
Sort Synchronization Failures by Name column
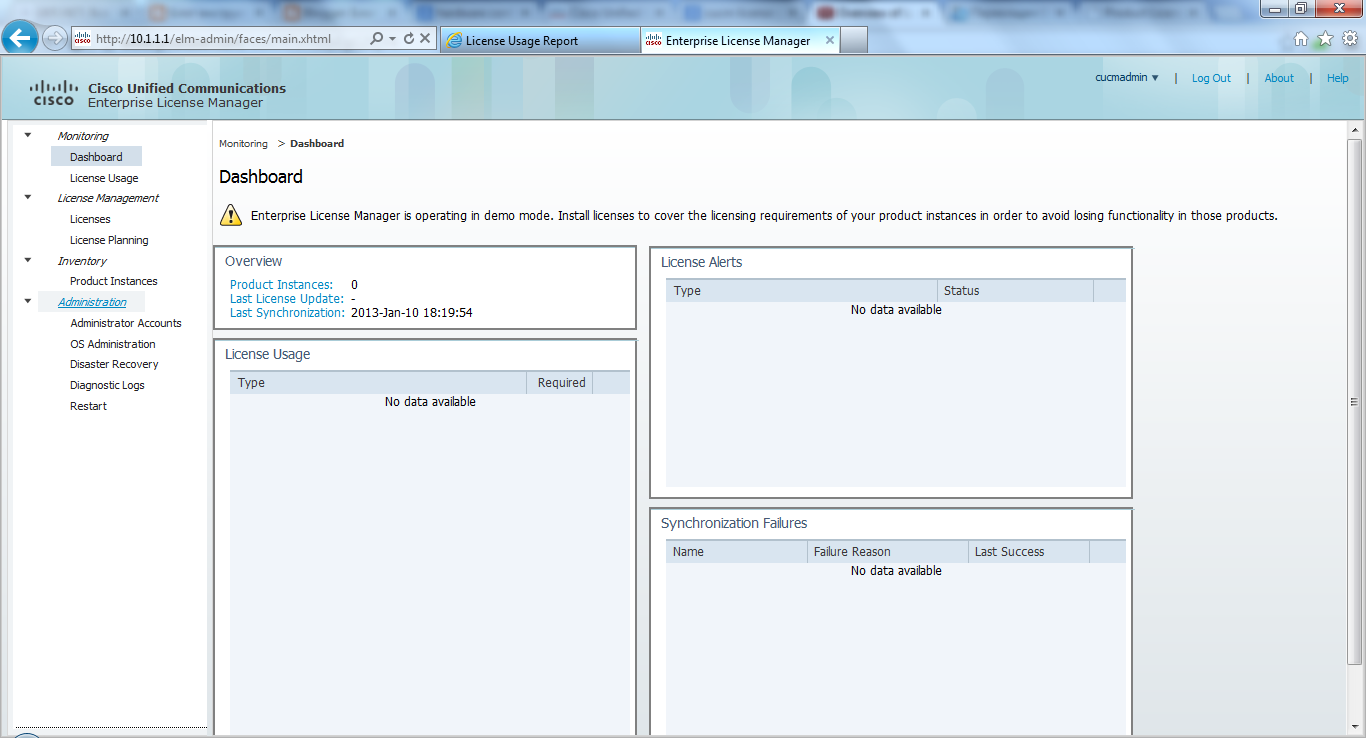(736, 552)
